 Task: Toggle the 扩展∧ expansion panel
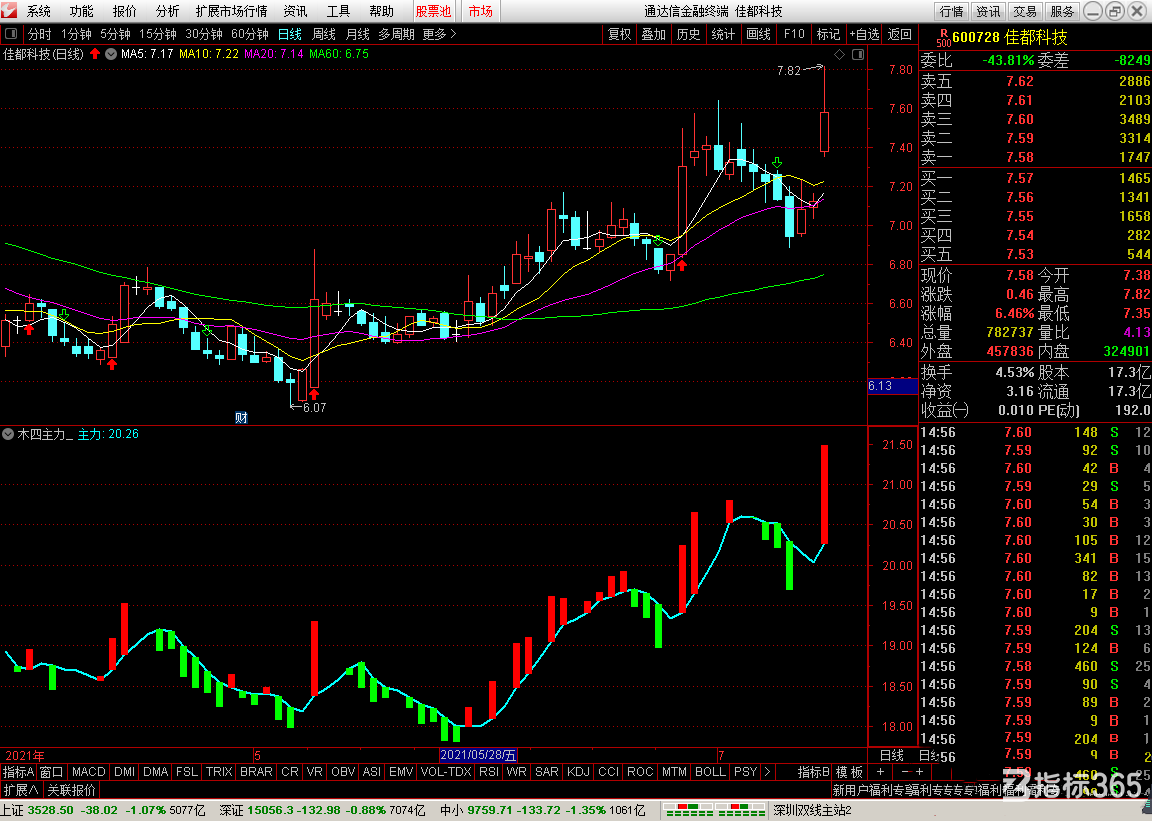pos(21,790)
